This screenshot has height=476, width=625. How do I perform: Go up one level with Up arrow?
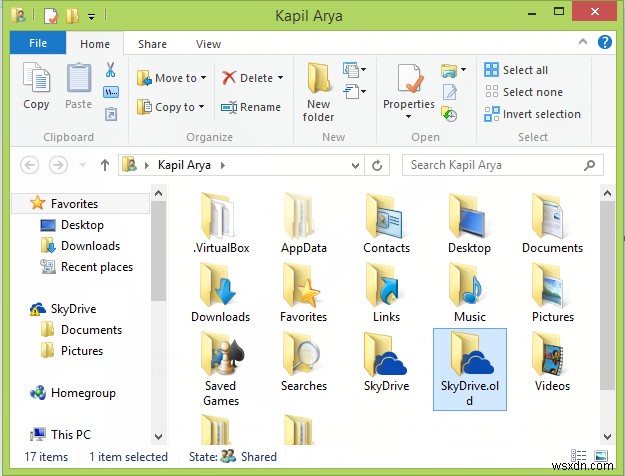coord(105,165)
